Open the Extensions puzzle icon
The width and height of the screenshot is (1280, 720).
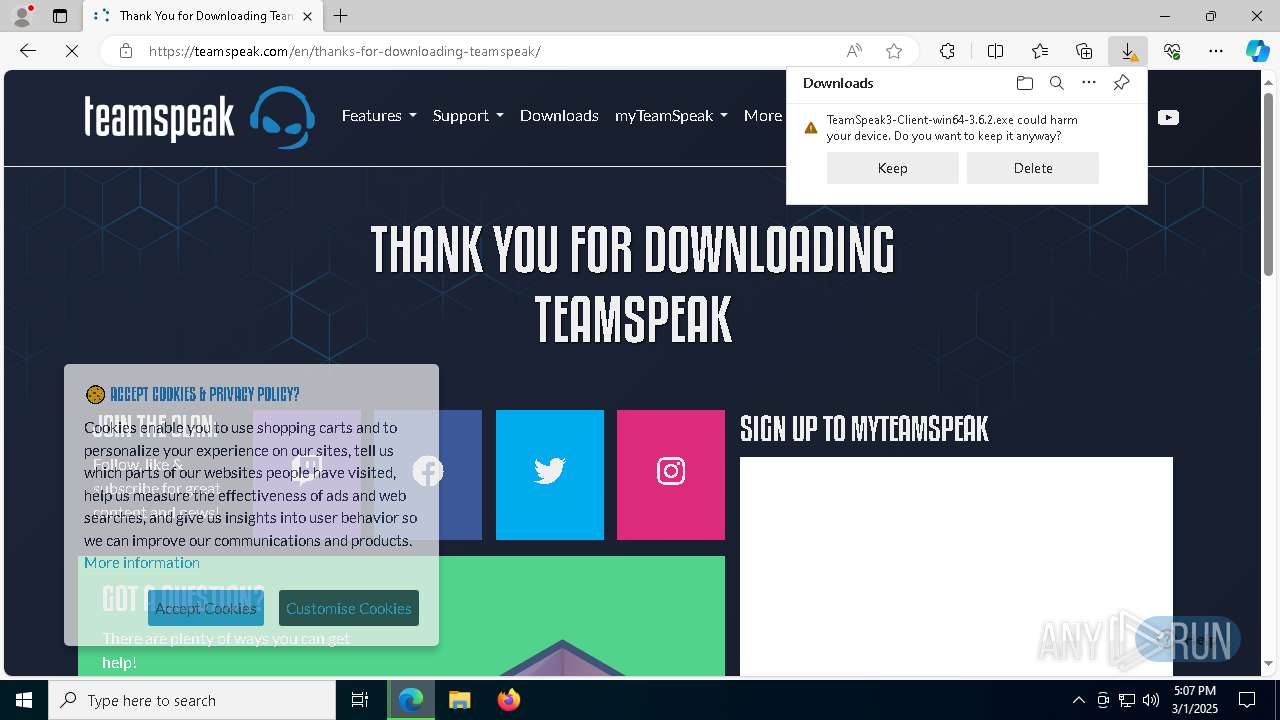[x=947, y=51]
